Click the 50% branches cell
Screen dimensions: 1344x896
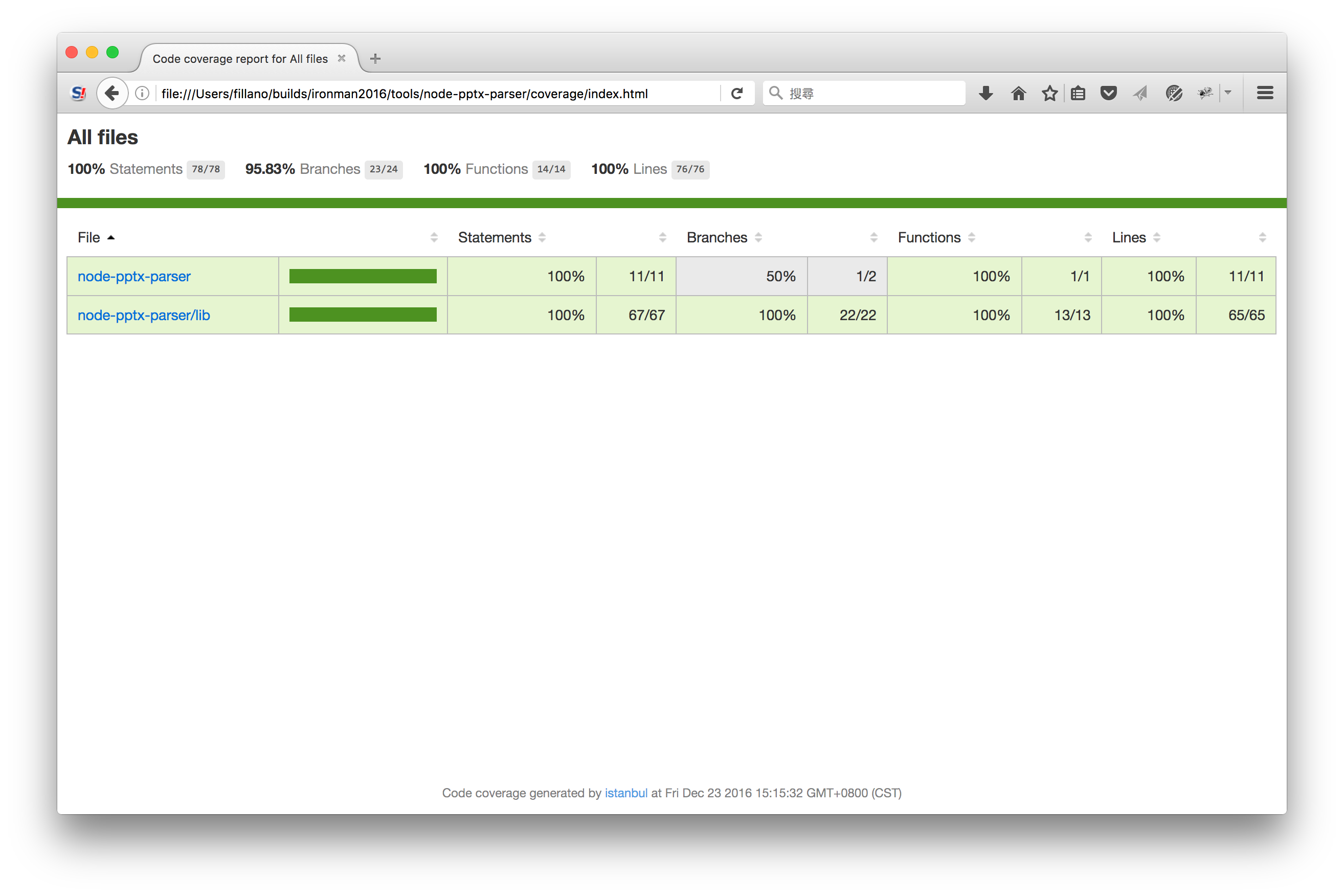pyautogui.click(x=741, y=276)
